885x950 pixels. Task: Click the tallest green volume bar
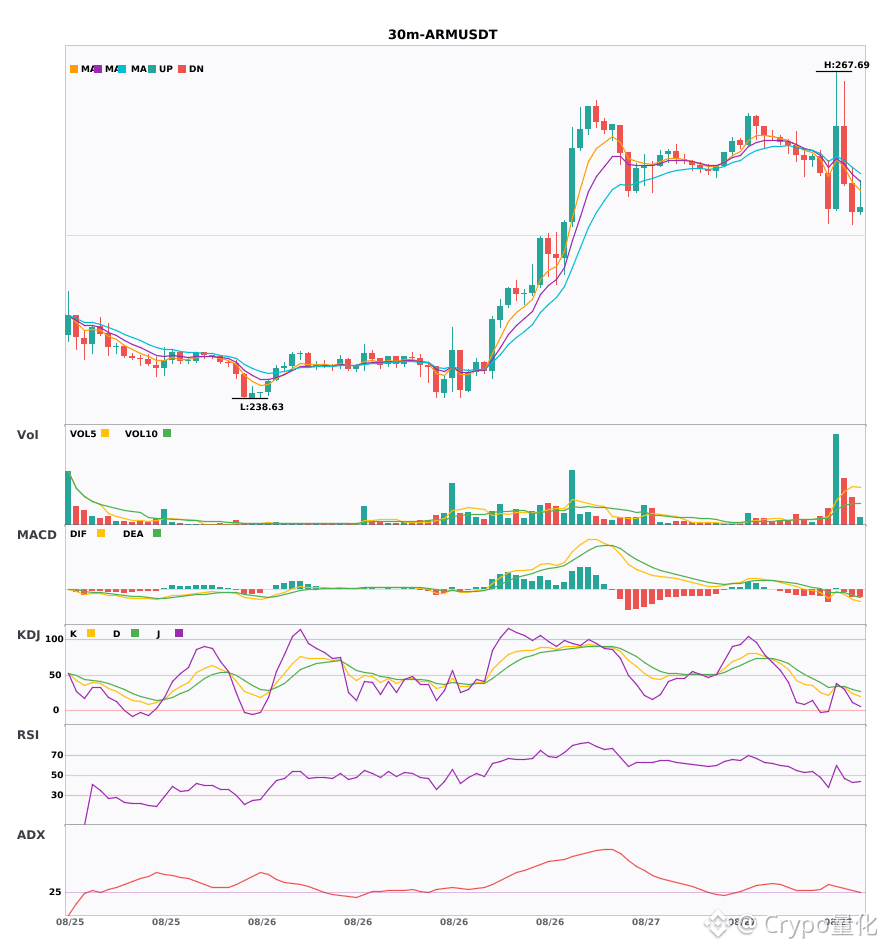coord(836,479)
